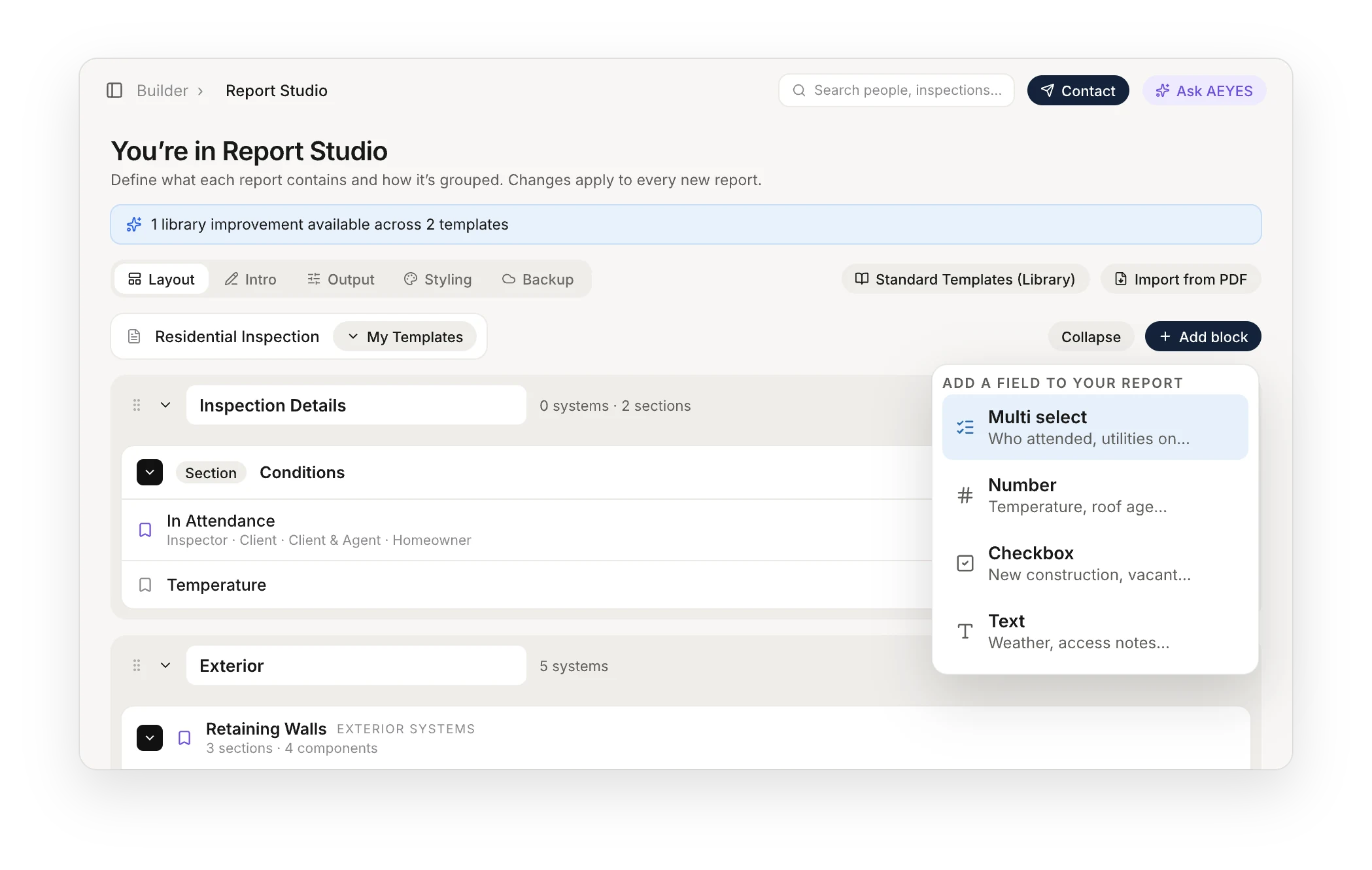Switch to the Intro tab
This screenshot has height=870, width=1372.
tap(250, 279)
